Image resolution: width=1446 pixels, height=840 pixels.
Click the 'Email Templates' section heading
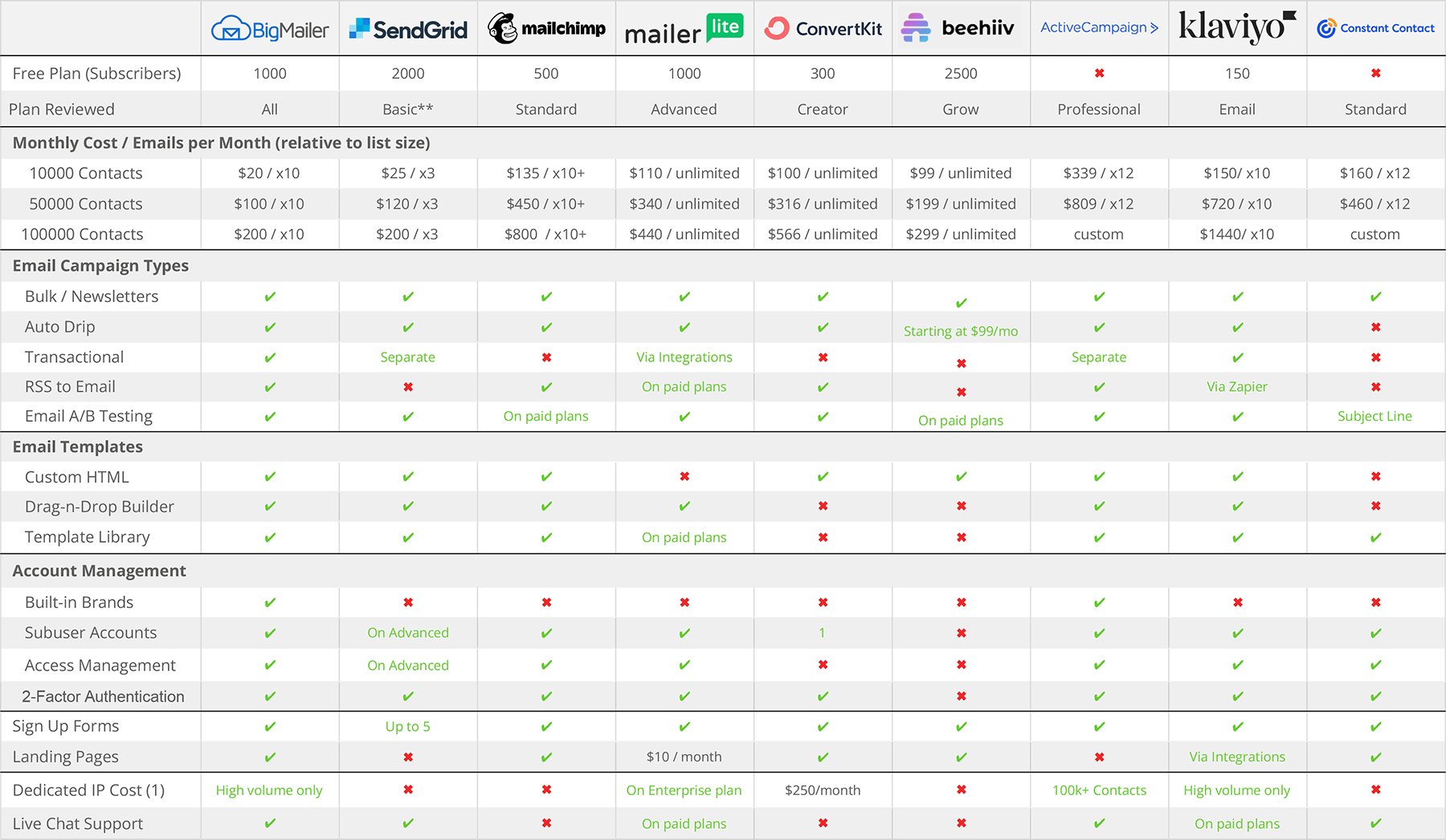[78, 447]
